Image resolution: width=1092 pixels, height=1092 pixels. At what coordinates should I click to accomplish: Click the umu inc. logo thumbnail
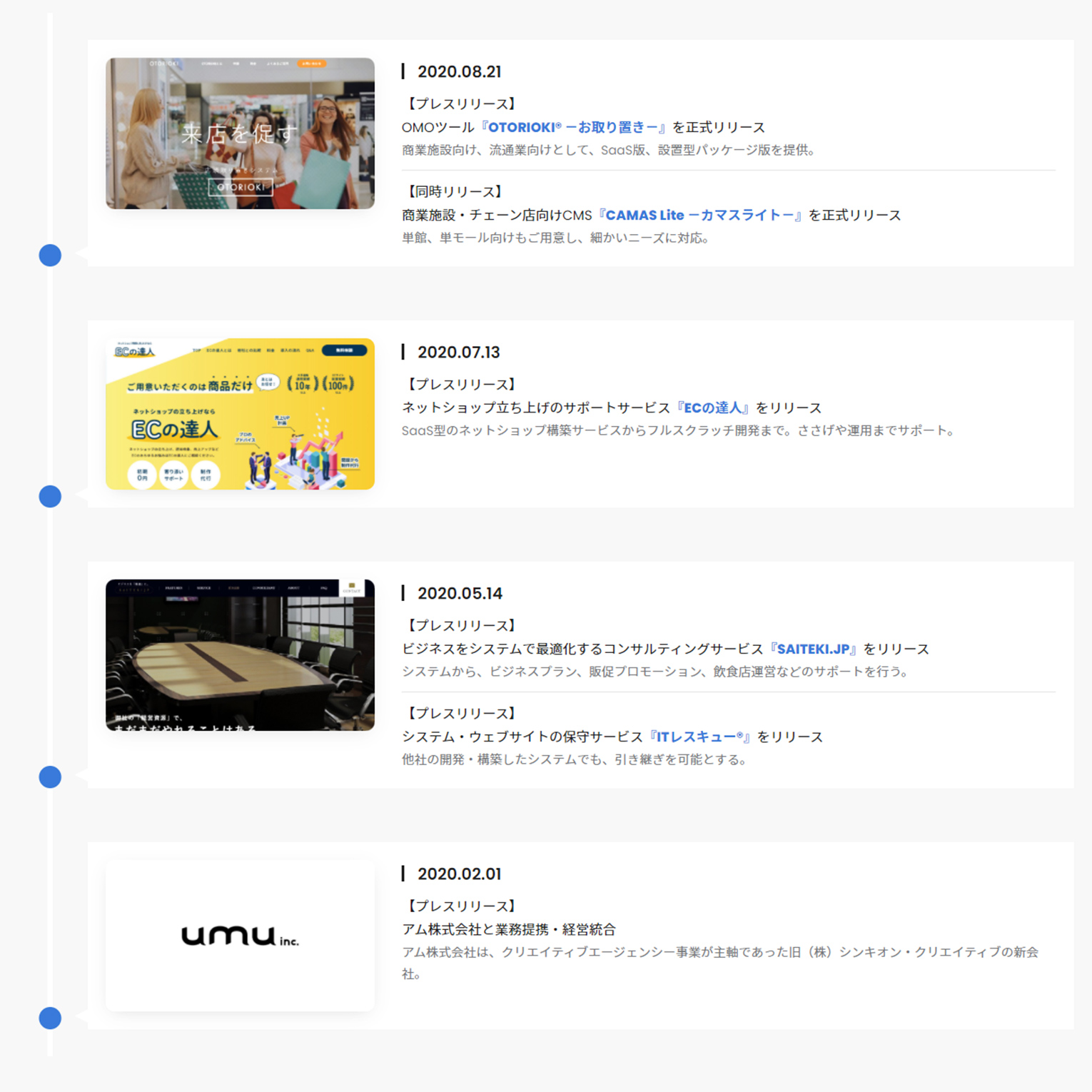[x=240, y=936]
